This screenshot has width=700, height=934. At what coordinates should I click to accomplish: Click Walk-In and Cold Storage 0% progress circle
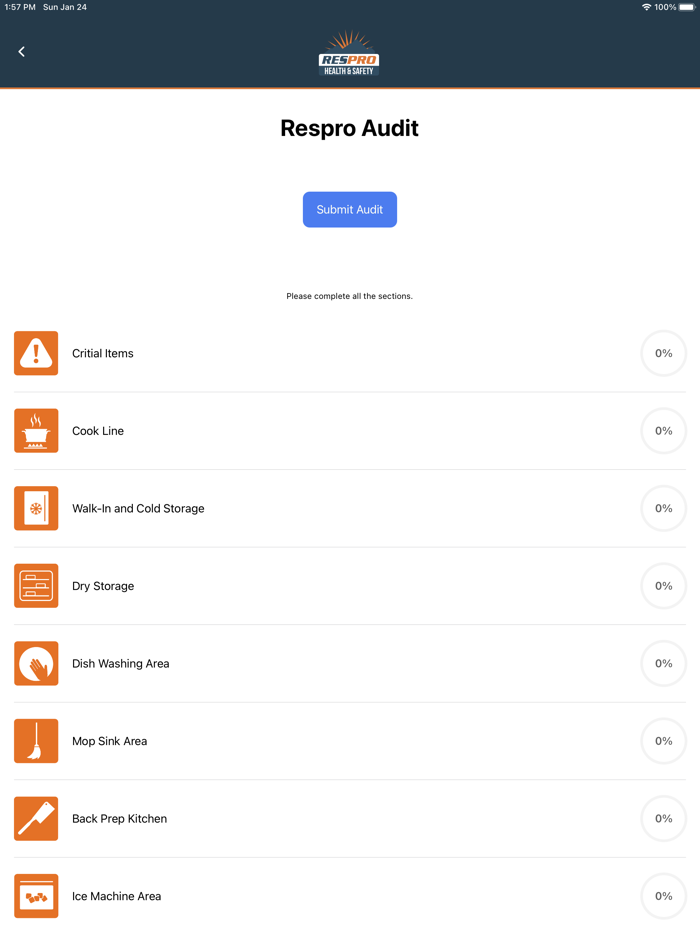pyautogui.click(x=664, y=508)
